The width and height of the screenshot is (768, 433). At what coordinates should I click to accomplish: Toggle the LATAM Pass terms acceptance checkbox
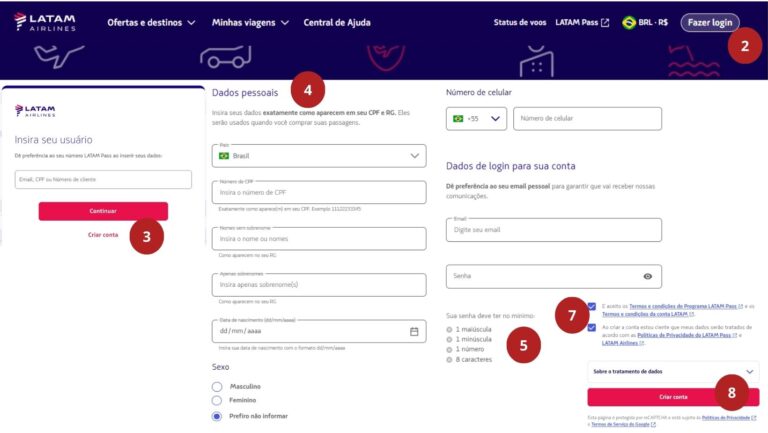pyautogui.click(x=592, y=307)
